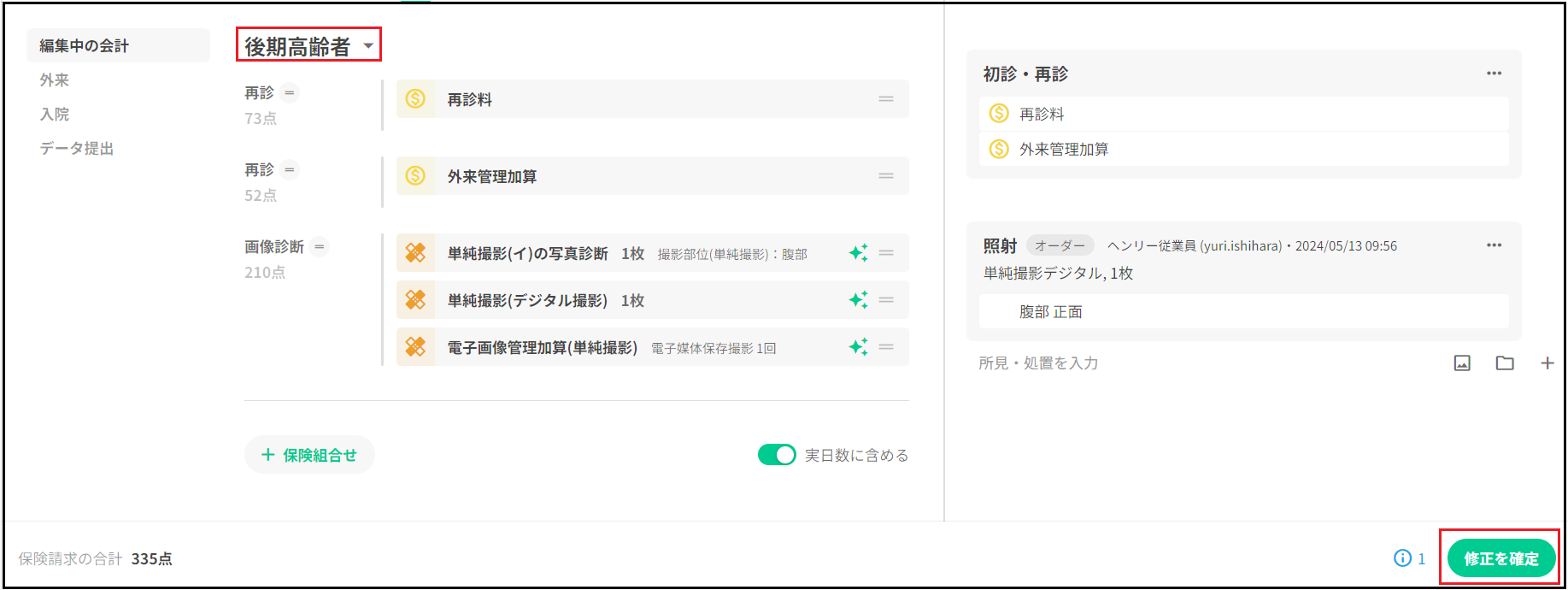Select 入院 in left sidebar
The height and width of the screenshot is (590, 1568).
point(55,115)
